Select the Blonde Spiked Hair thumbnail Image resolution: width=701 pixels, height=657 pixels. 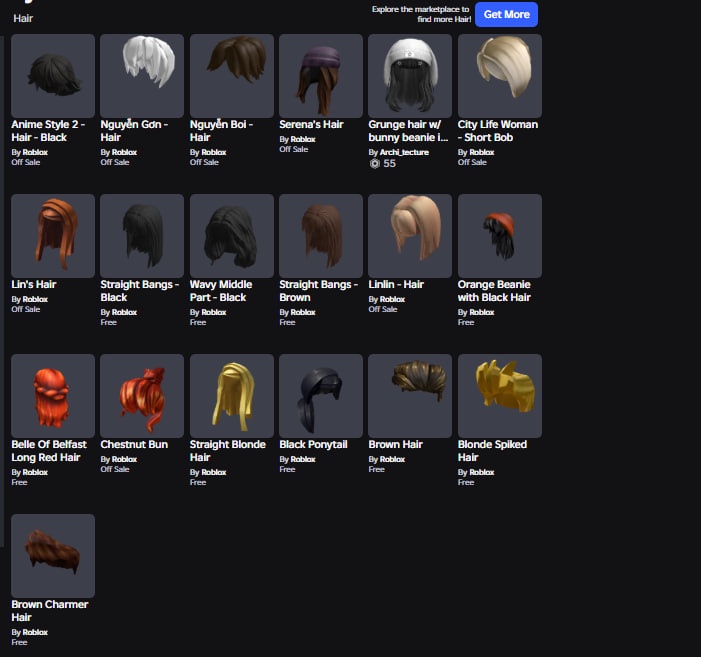point(500,396)
